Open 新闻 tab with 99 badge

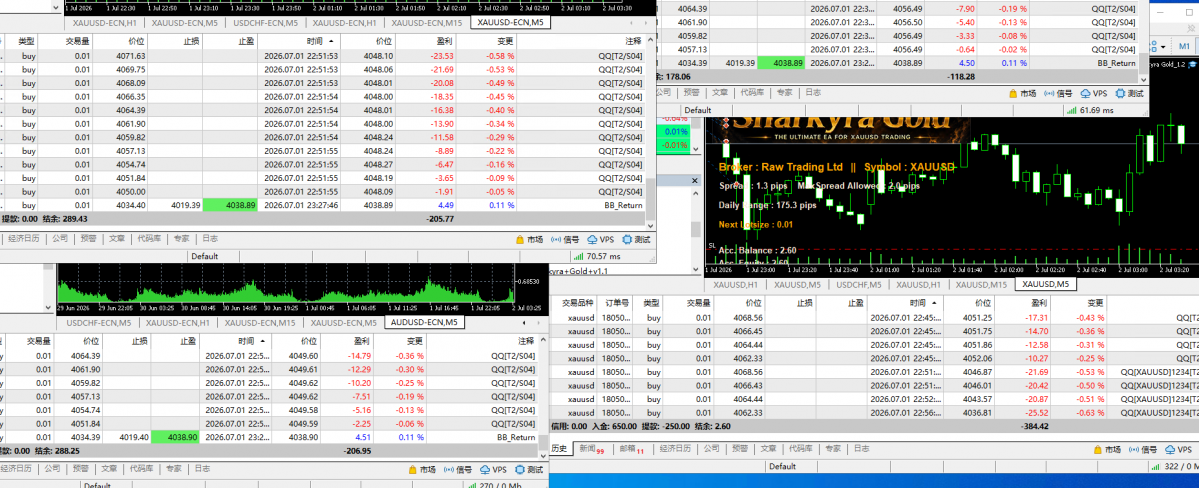(x=591, y=448)
